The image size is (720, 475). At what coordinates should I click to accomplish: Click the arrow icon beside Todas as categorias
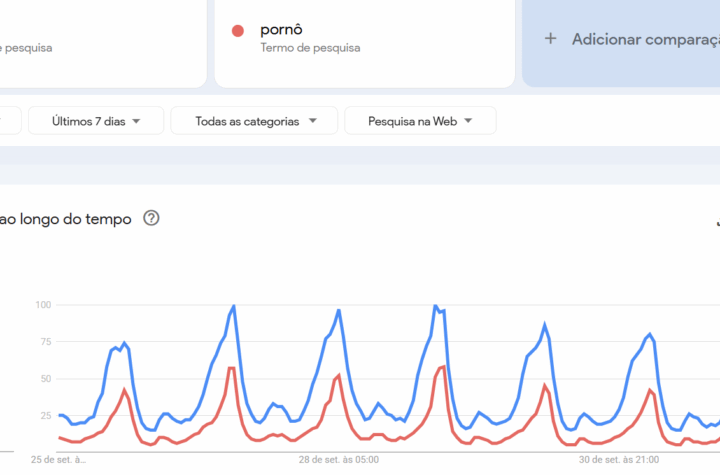[x=313, y=121]
